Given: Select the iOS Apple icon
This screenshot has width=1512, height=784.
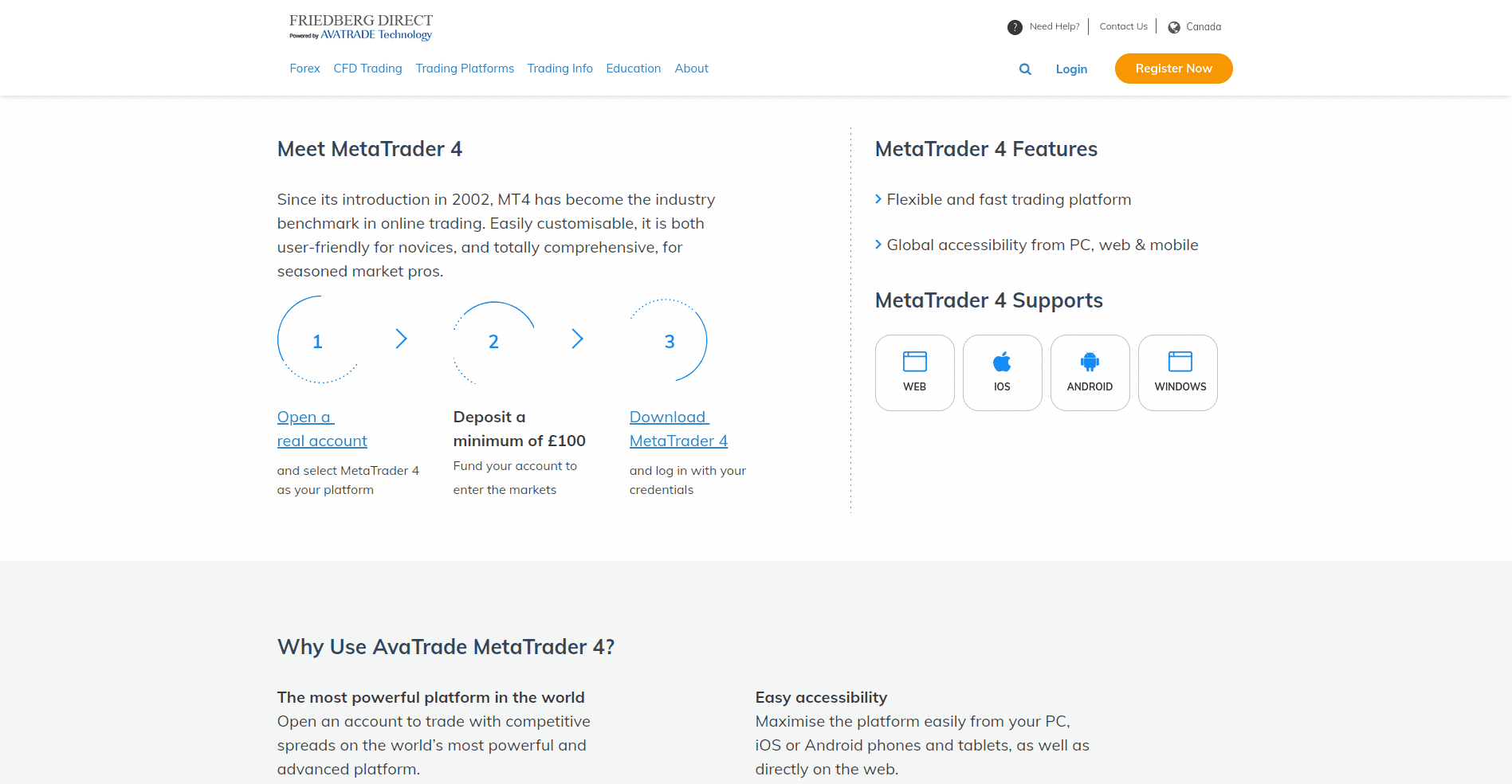Looking at the screenshot, I should tap(1002, 363).
